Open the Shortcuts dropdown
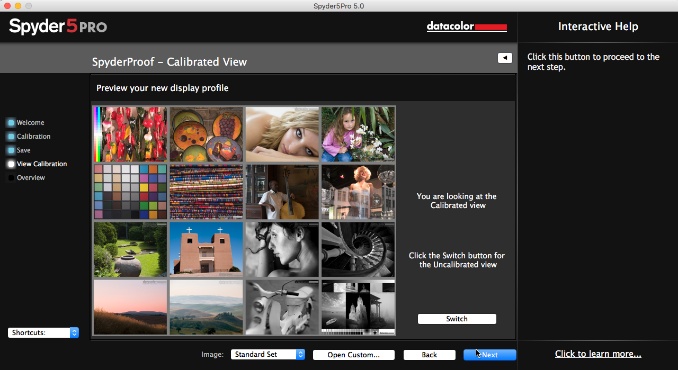Screen dimensions: 678x370 pyautogui.click(x=43, y=332)
